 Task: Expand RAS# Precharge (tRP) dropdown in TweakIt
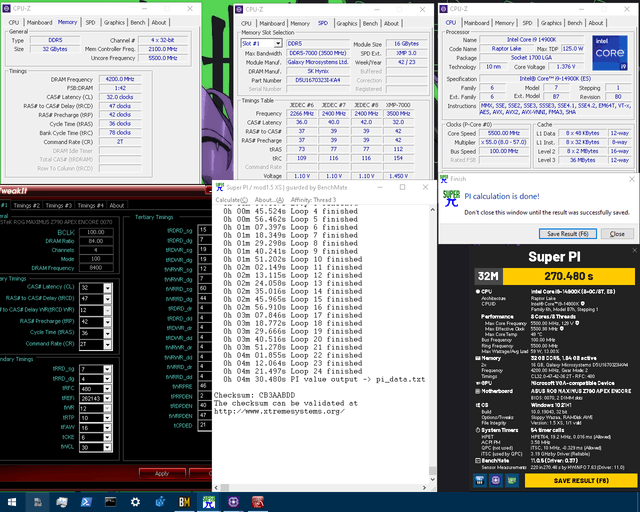[107, 322]
